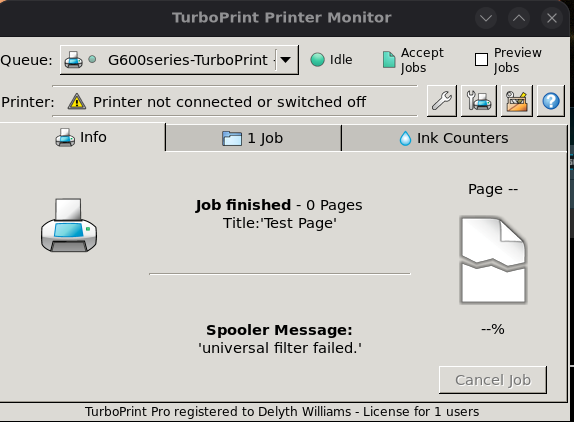Open printer setup tools icon
Viewport: 574px width, 422px height.
(479, 101)
